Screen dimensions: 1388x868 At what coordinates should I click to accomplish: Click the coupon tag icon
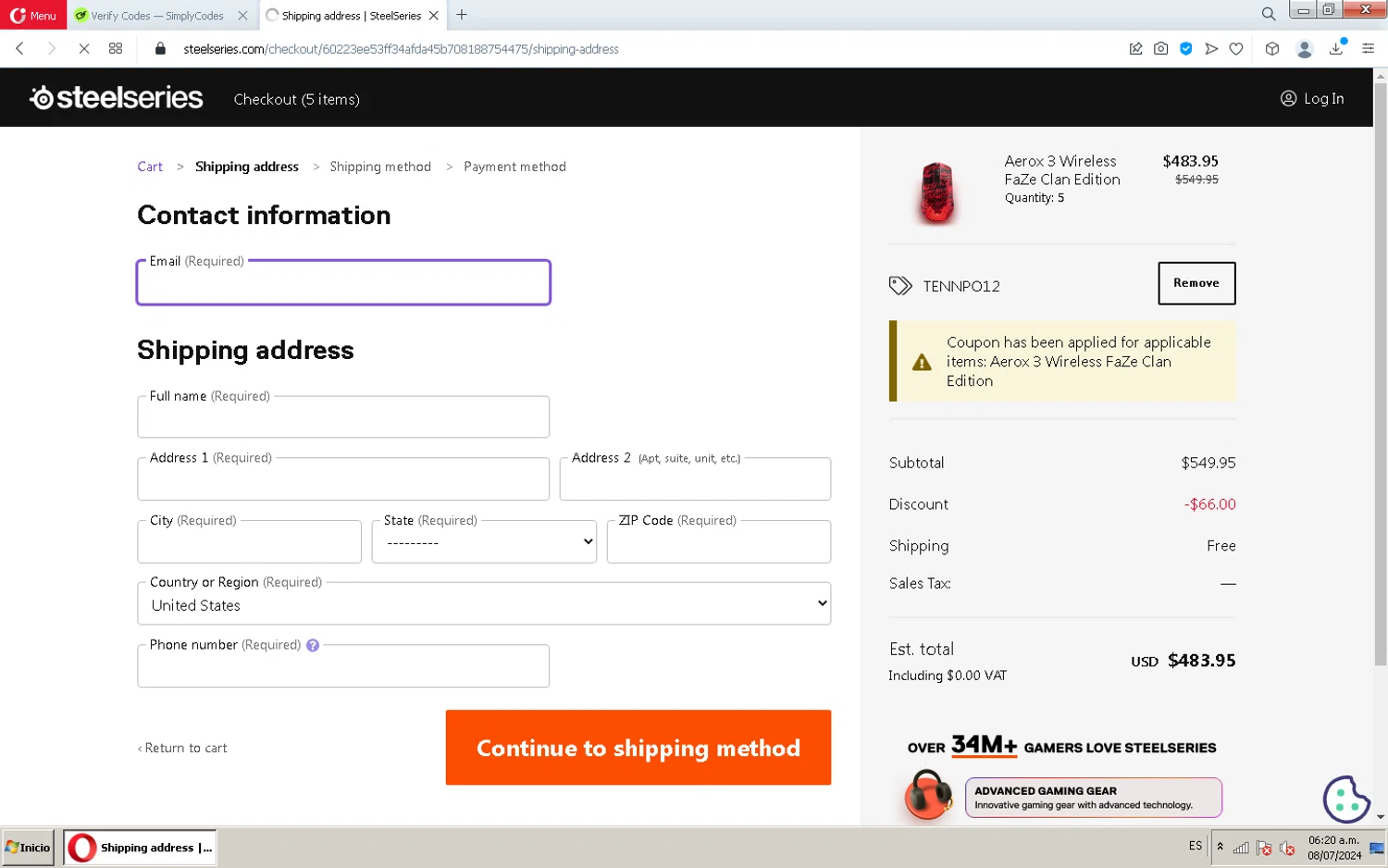click(900, 286)
